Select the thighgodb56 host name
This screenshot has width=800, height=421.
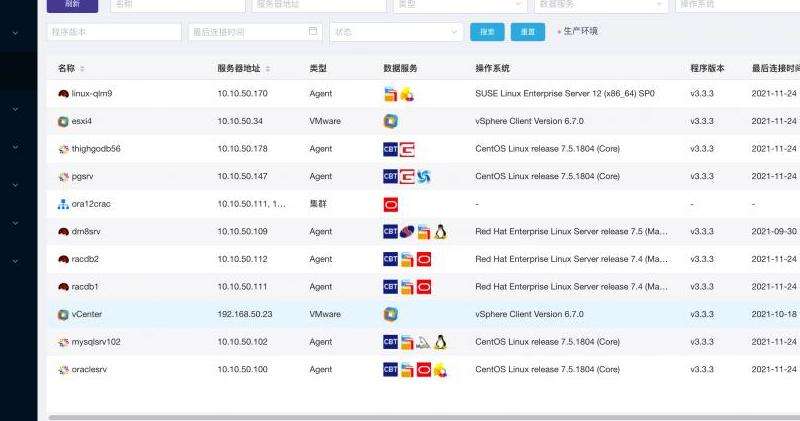pyautogui.click(x=96, y=149)
